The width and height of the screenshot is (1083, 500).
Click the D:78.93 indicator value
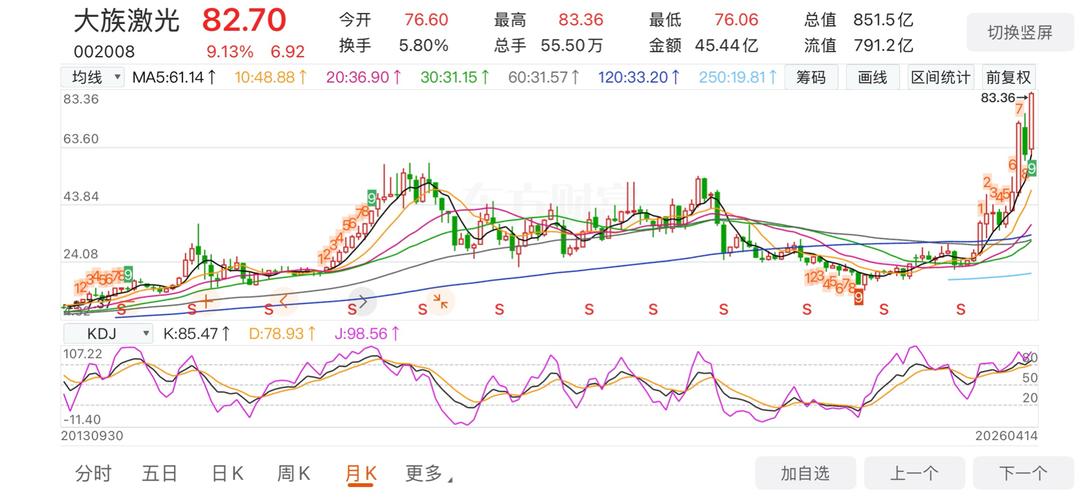pos(282,334)
